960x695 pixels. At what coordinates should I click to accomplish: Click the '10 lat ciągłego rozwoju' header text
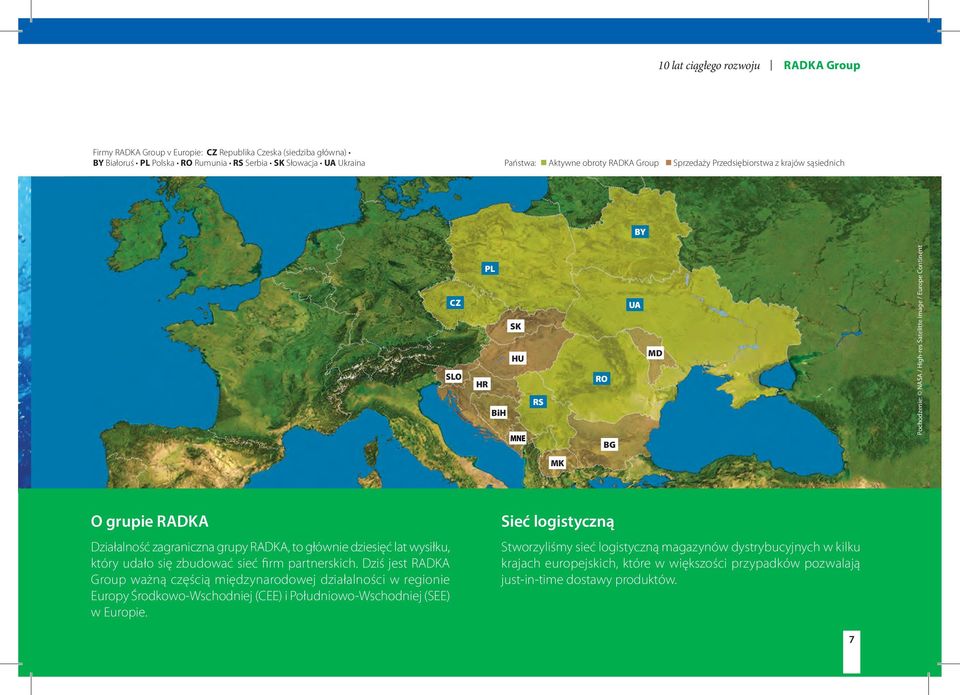(x=709, y=66)
